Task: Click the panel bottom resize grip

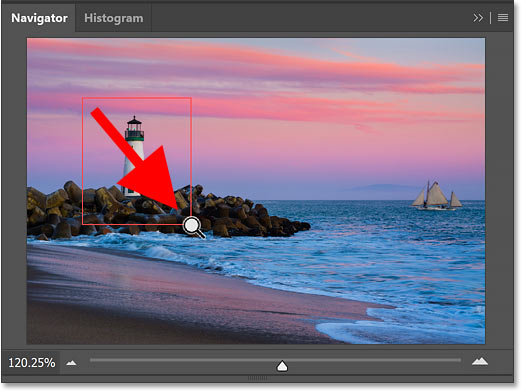Action: tap(257, 379)
